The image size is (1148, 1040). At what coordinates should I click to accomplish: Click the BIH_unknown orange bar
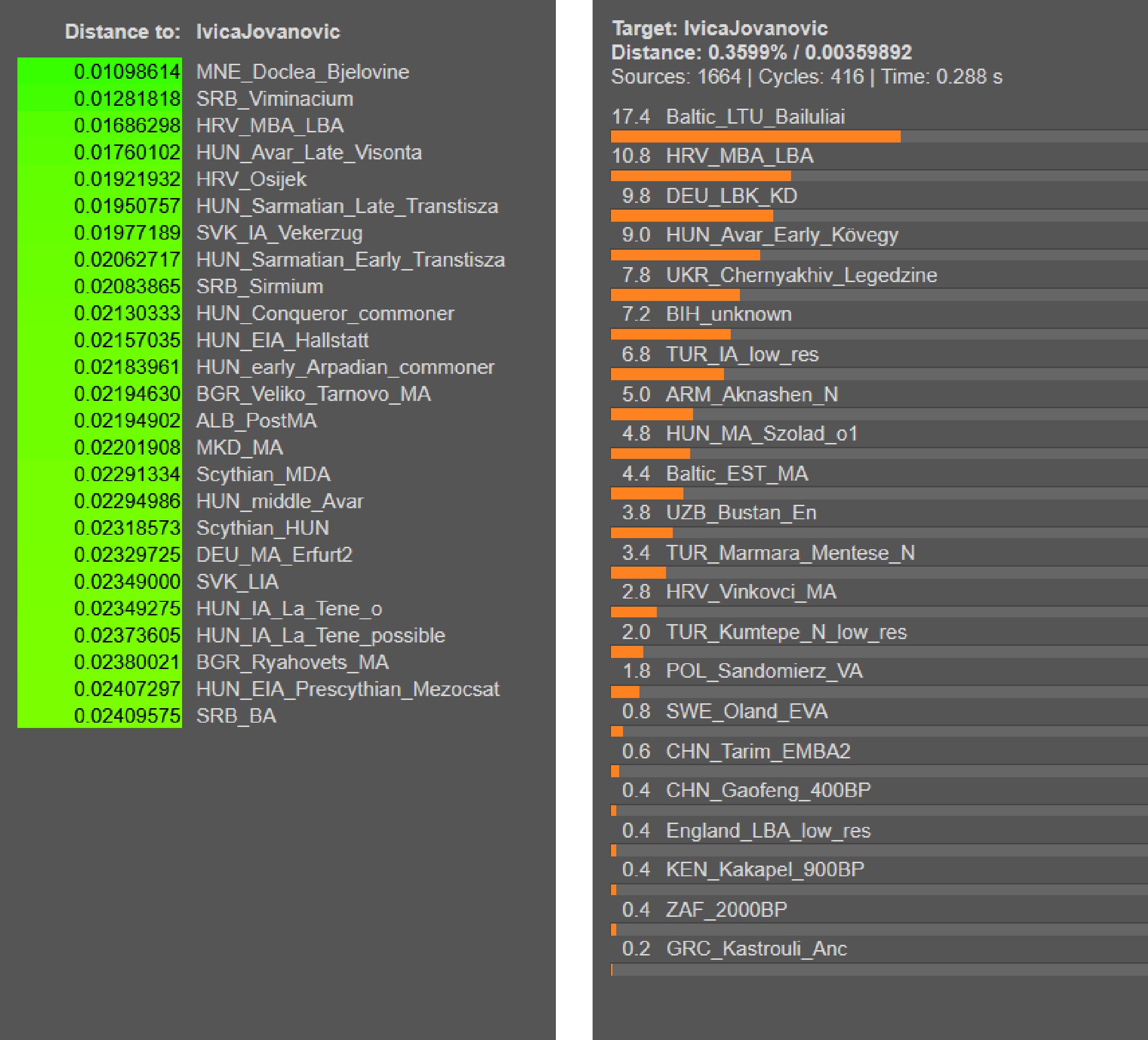pyautogui.click(x=670, y=334)
